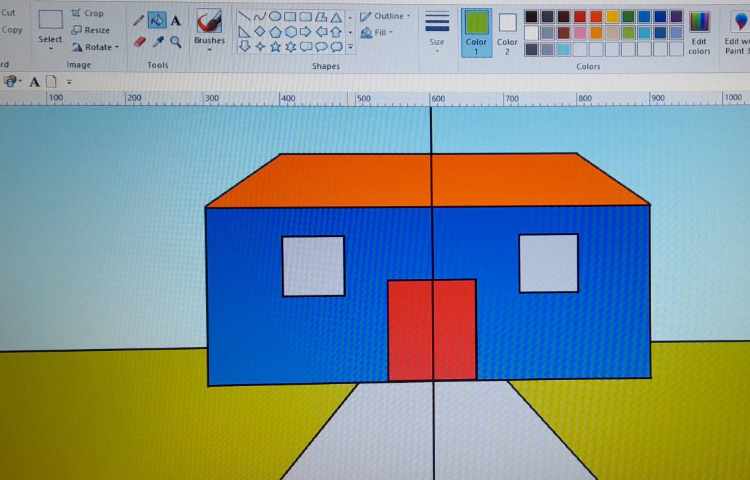This screenshot has width=750, height=480.
Task: Select the Pencil tool
Action: (139, 20)
